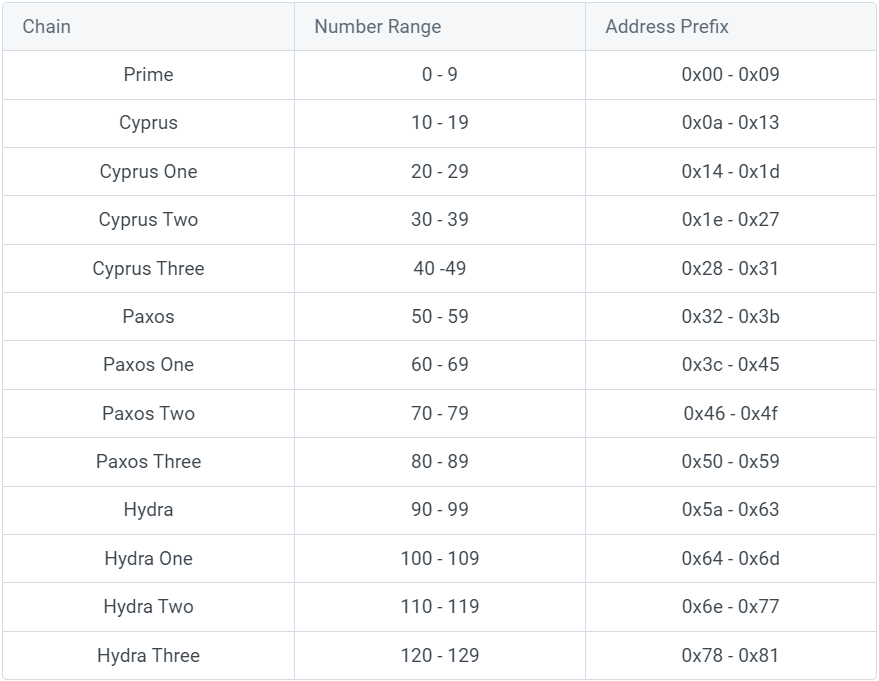Select the 50 - 59 range cell
879x681 pixels.
[439, 317]
